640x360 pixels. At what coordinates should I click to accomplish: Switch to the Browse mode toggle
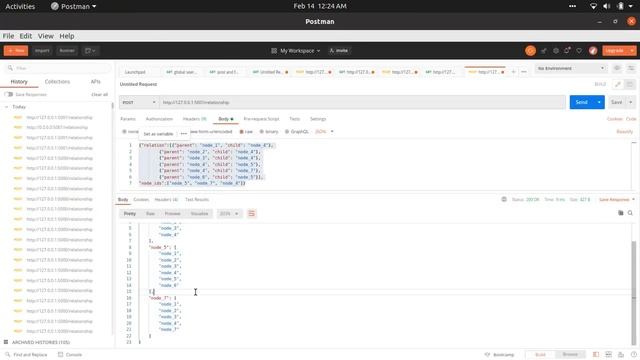tap(570, 354)
